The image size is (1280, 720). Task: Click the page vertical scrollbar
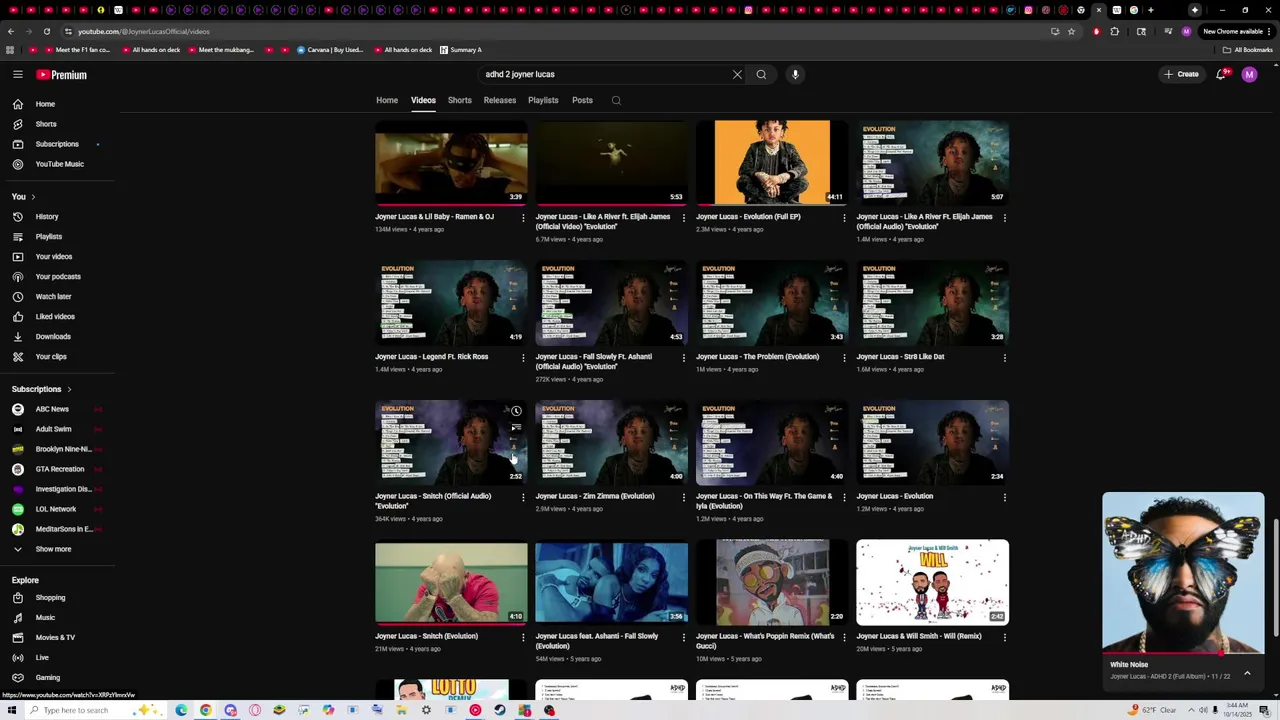[x=1275, y=575]
